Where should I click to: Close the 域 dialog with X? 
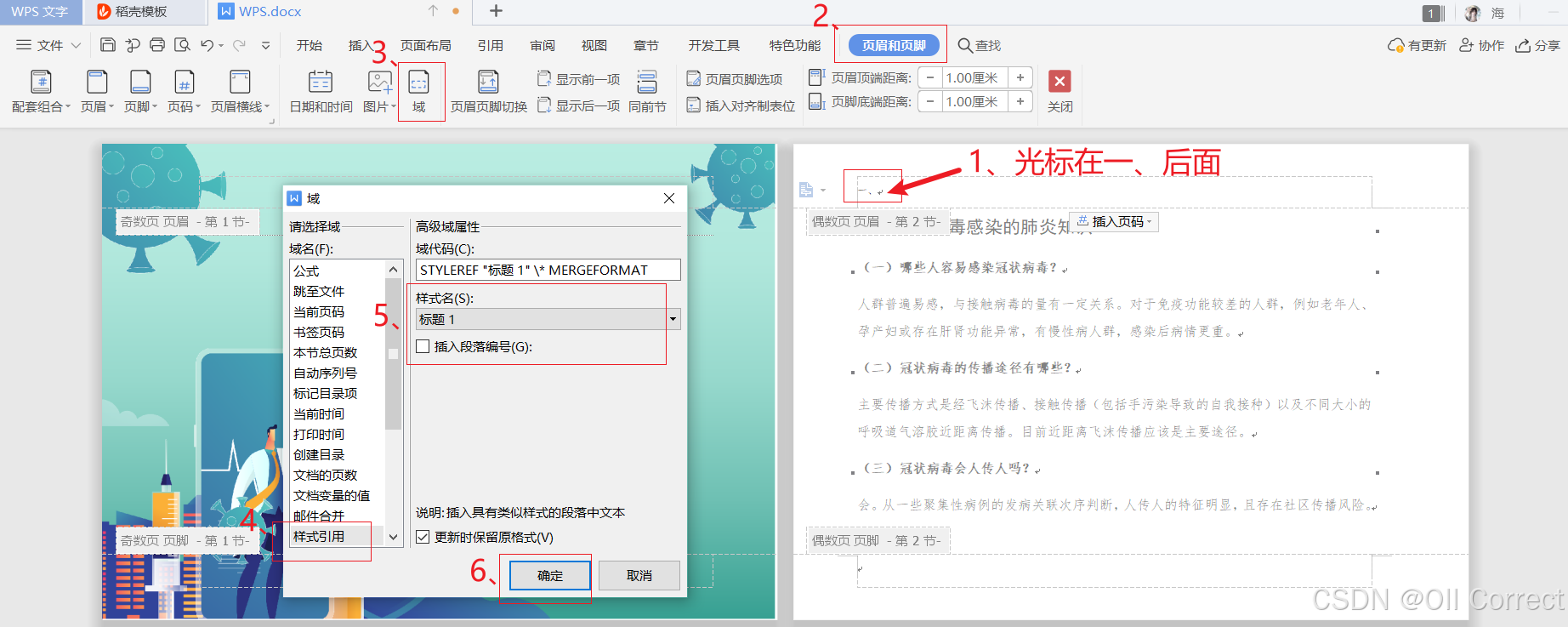669,198
